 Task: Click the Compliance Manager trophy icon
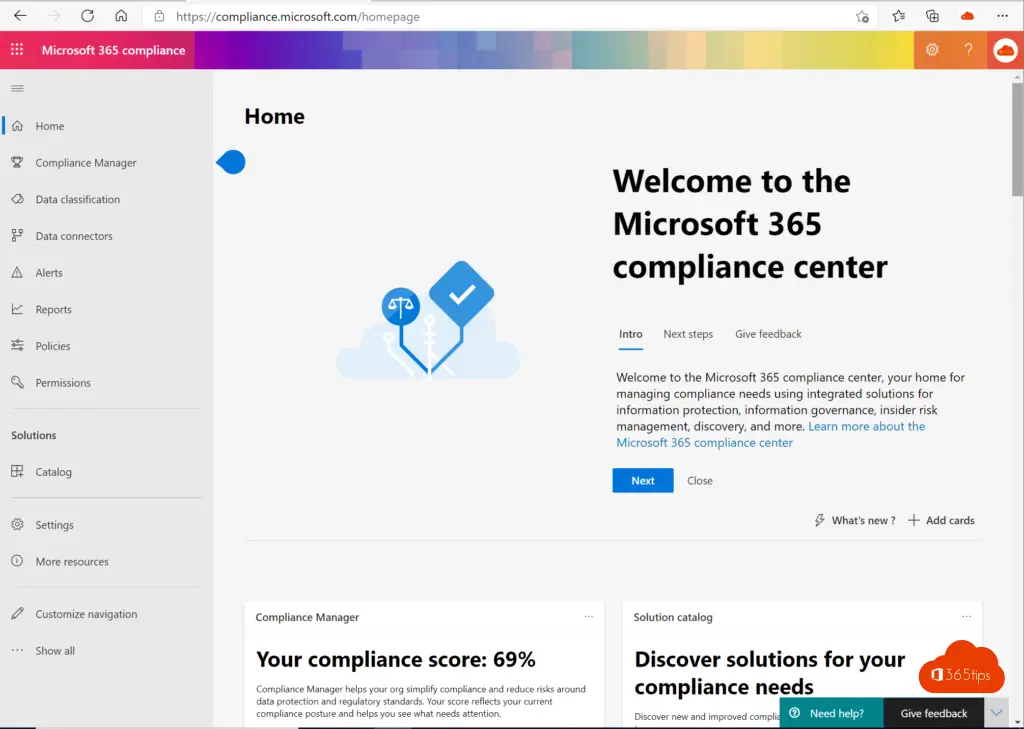point(18,162)
